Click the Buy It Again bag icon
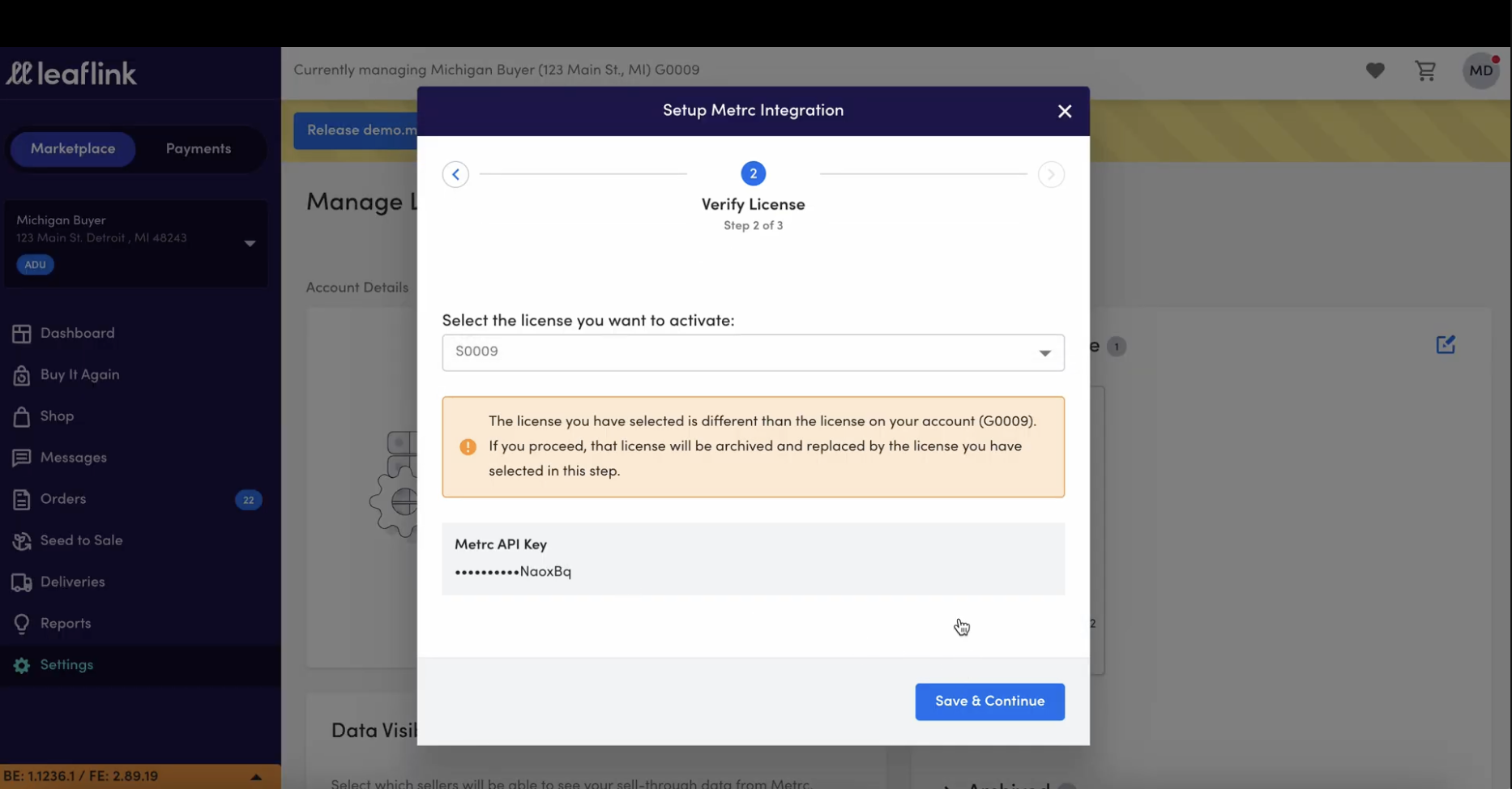The image size is (1512, 789). point(22,375)
